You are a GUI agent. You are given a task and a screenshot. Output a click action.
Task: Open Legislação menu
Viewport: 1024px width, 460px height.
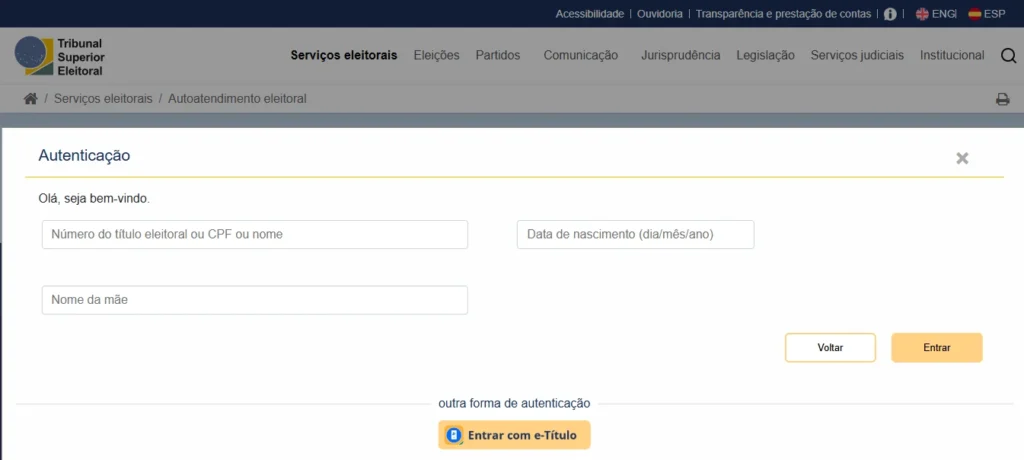(765, 56)
